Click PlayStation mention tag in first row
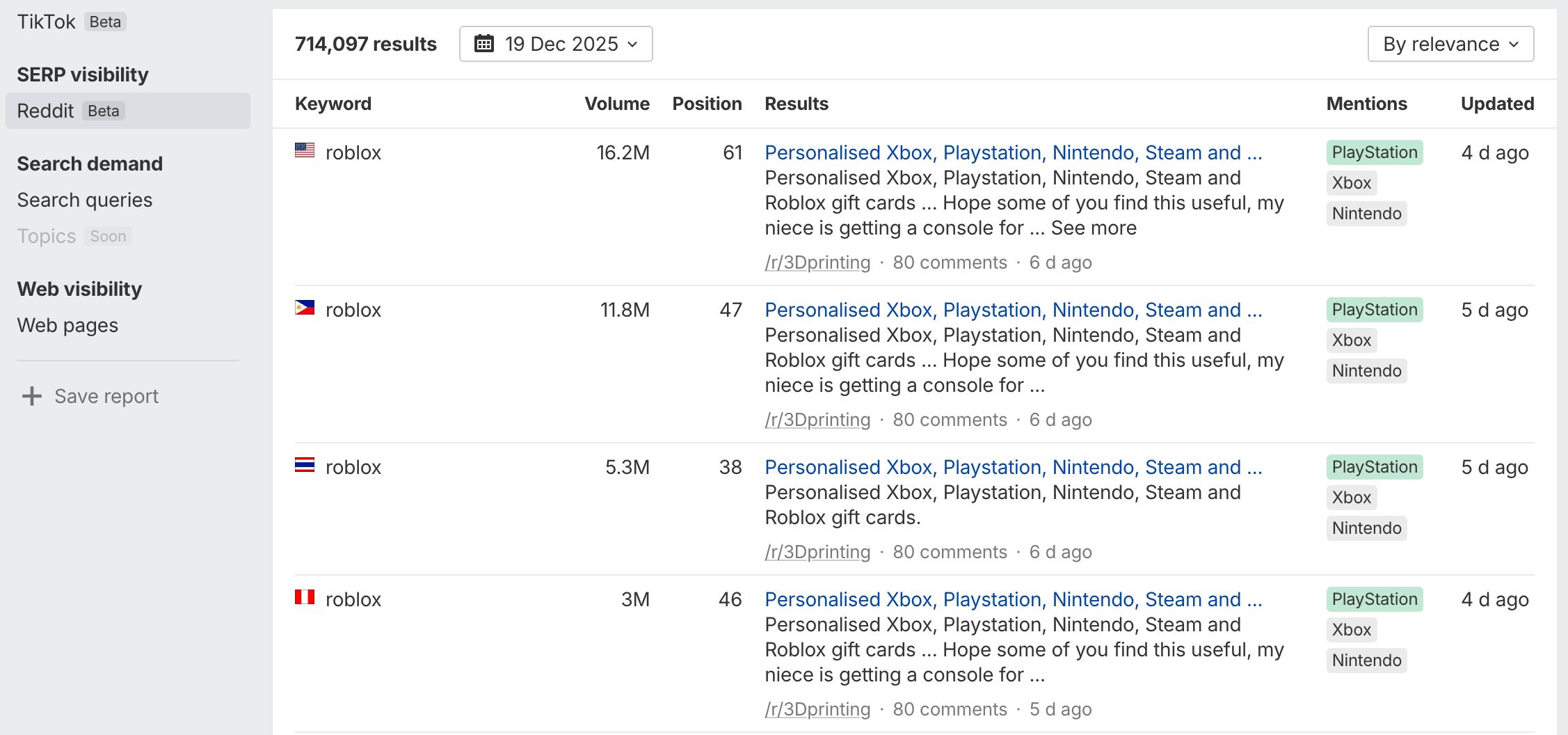This screenshot has height=735, width=1568. [1374, 152]
